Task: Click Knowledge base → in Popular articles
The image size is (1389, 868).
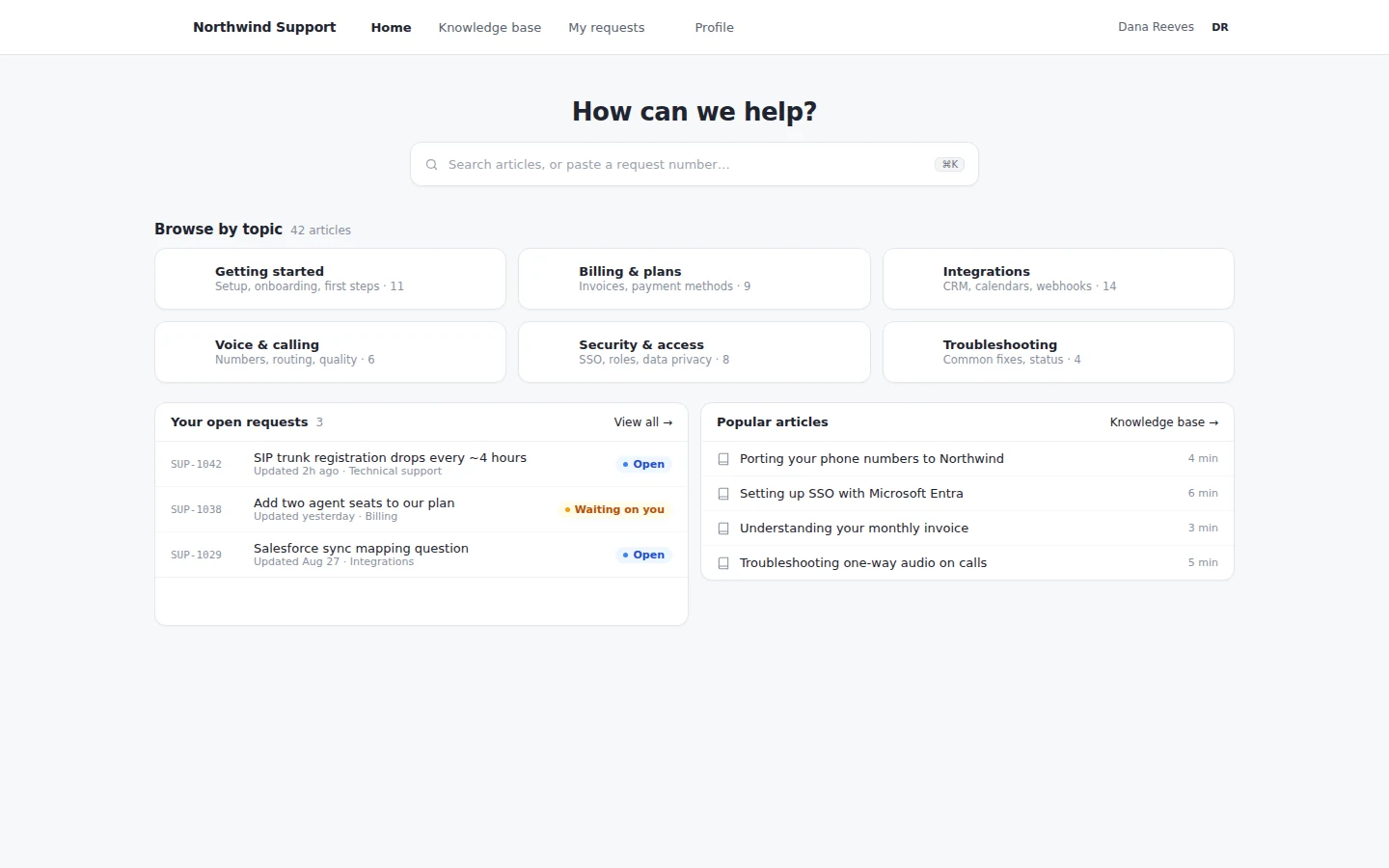Action: click(1164, 422)
